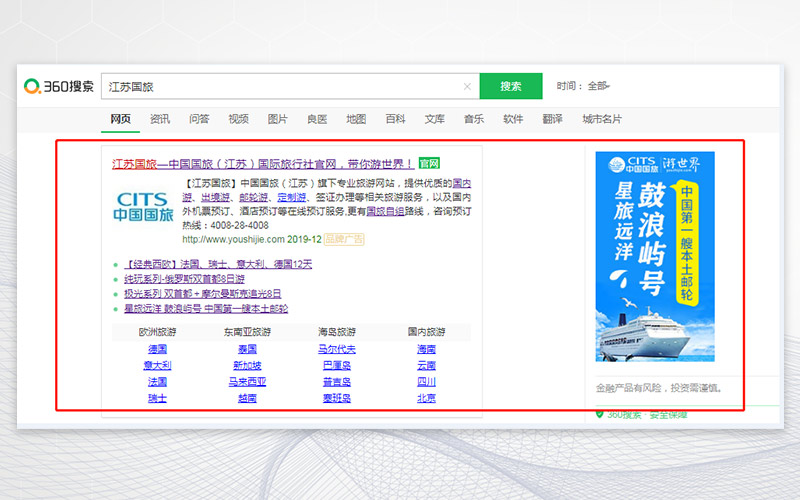Open 纯玩系列 俄罗斯双首都8日游 link
The image size is (800, 500).
point(184,279)
